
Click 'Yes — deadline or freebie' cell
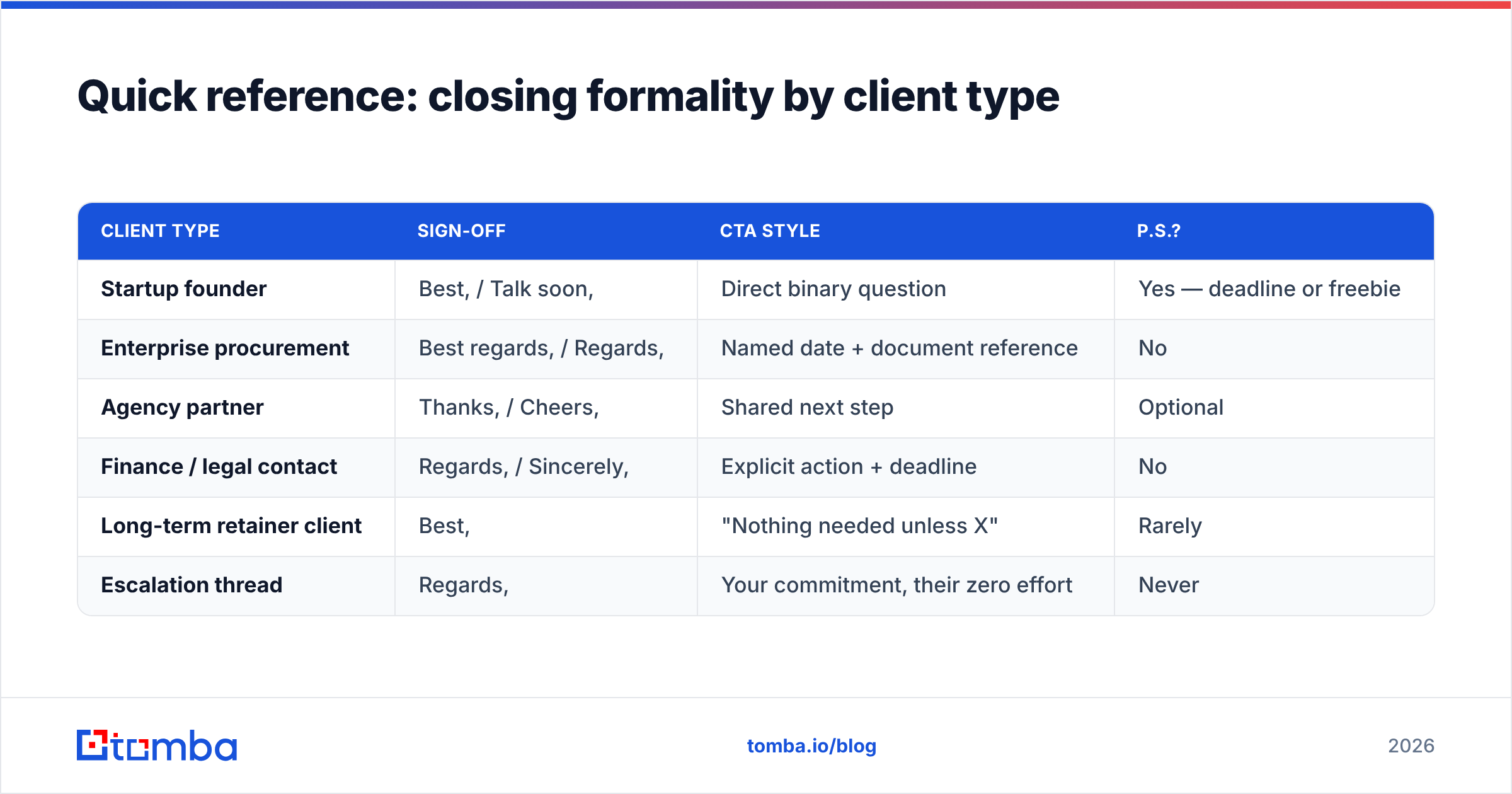click(1274, 289)
